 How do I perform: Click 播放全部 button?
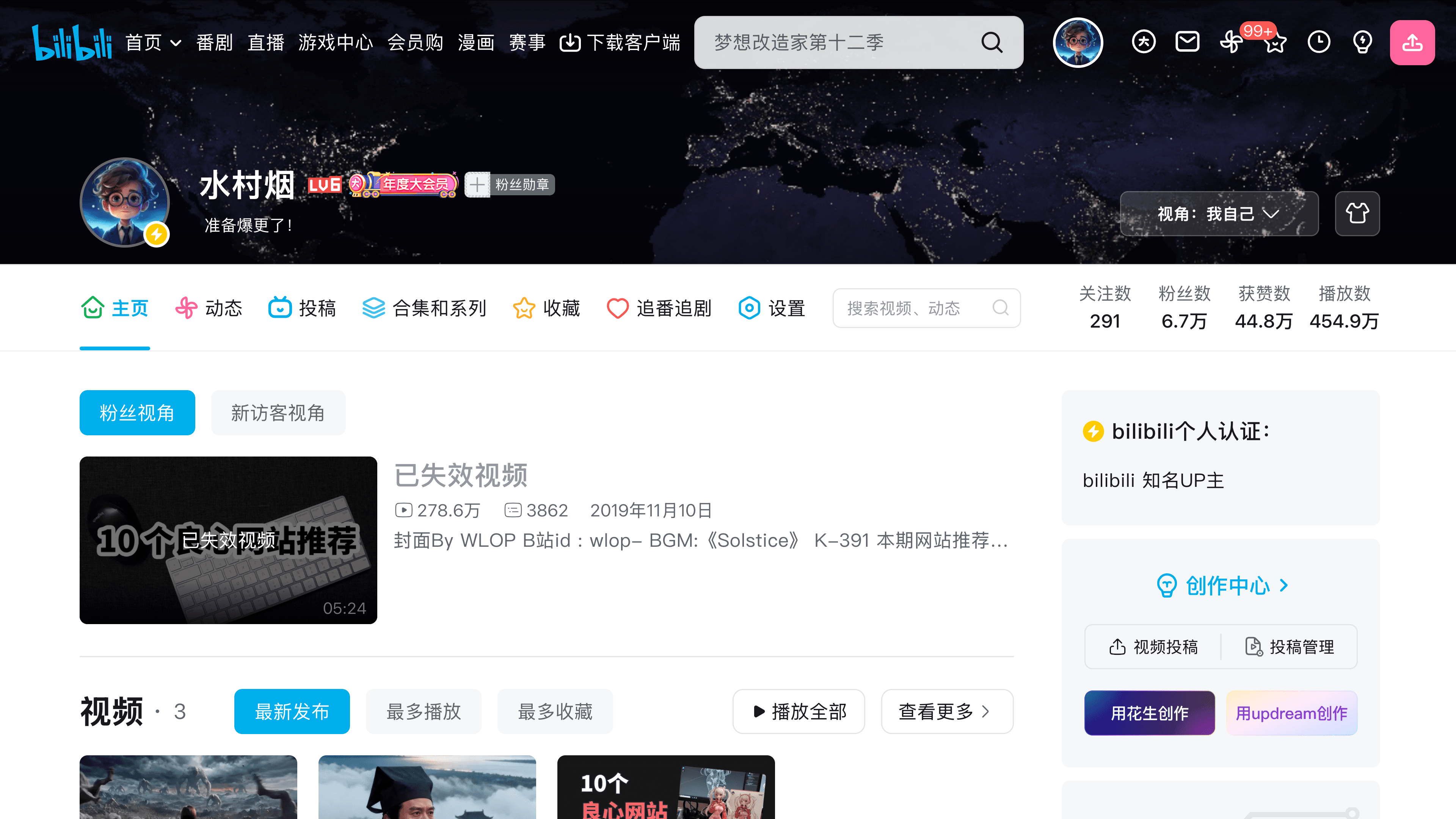click(x=799, y=711)
